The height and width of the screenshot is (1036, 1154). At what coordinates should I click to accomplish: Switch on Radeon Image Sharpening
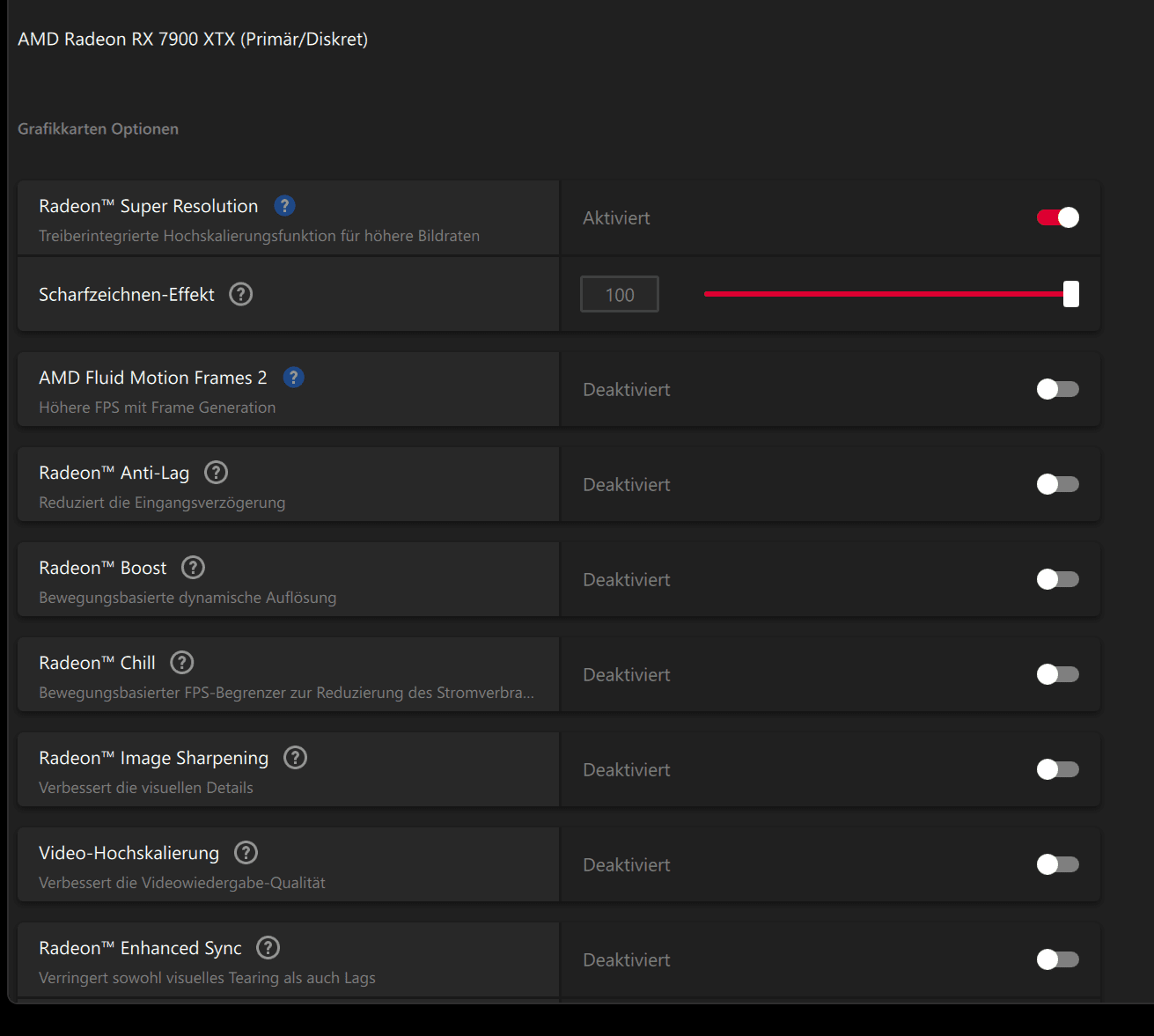point(1058,769)
